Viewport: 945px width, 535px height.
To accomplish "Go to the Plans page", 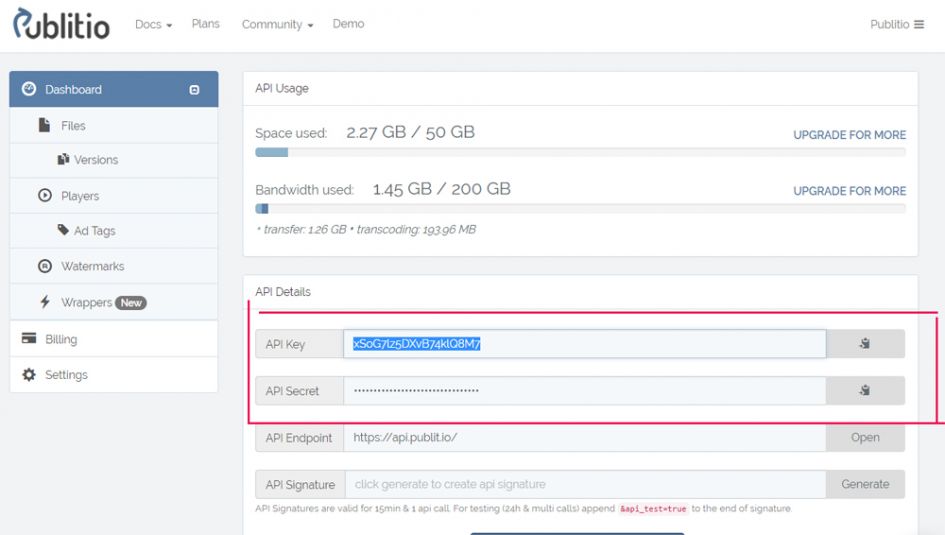I will pos(206,23).
